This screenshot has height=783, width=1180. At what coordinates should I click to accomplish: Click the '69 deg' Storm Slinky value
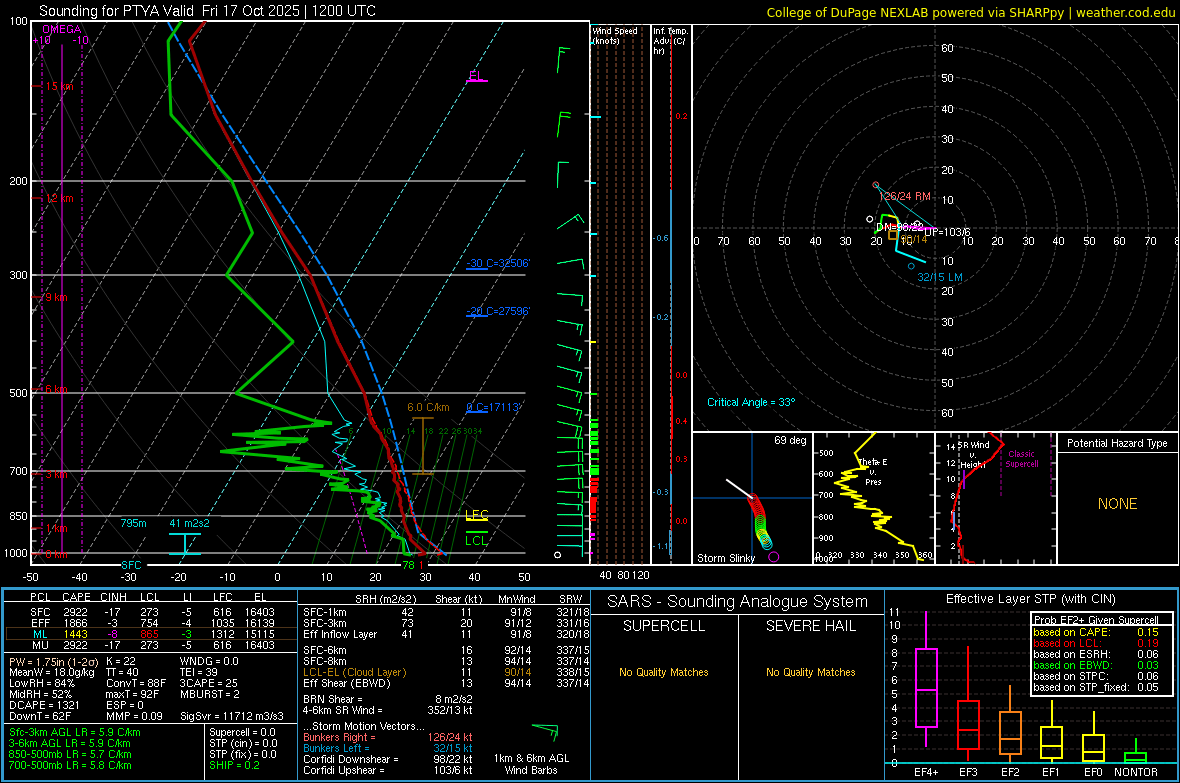click(790, 440)
